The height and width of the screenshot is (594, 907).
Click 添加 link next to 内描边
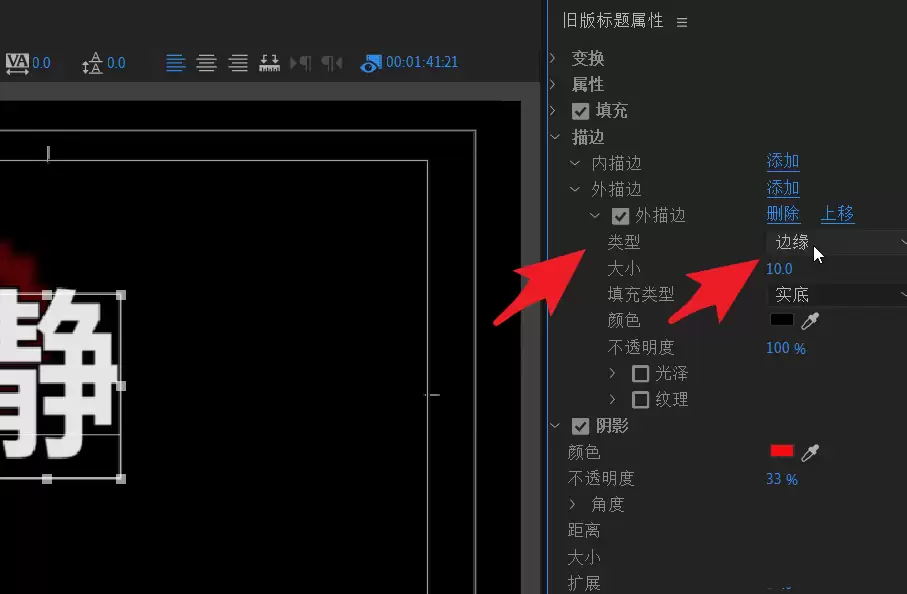coord(783,162)
